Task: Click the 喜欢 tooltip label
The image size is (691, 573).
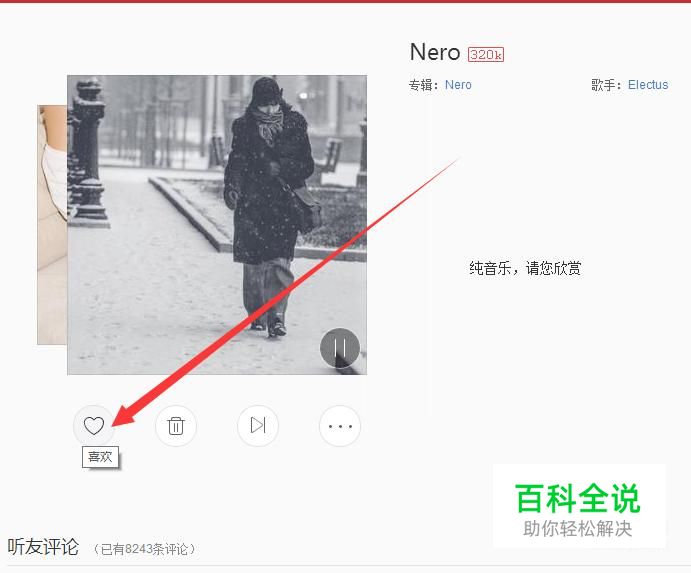Action: click(100, 457)
